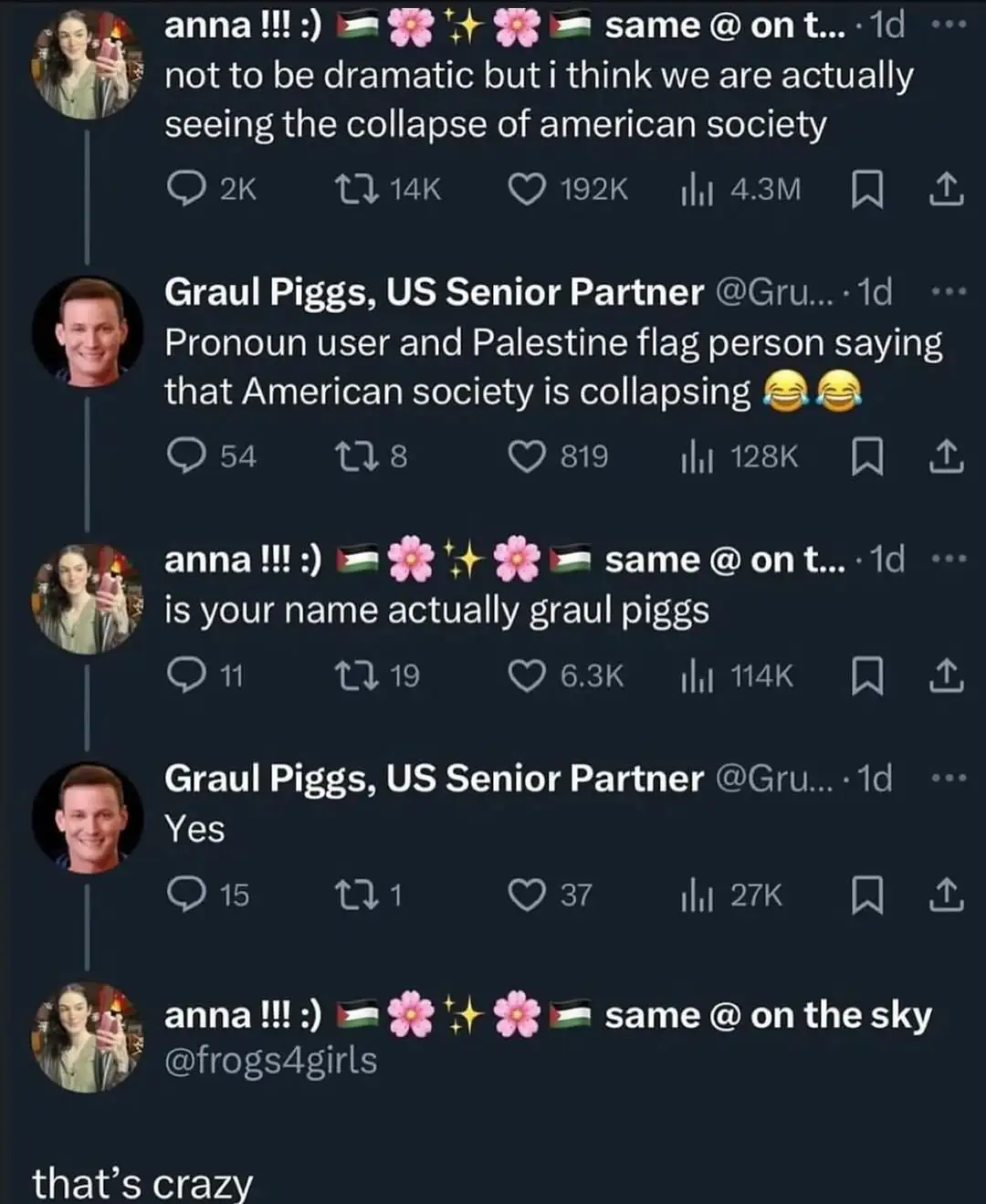Viewport: 986px width, 1204px height.
Task: Open more options on anna's first tweet
Action: 948,26
